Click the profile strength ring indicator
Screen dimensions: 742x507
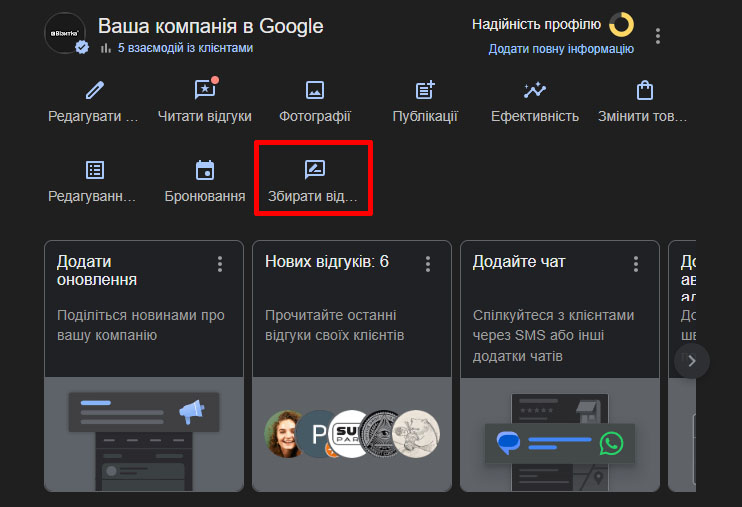click(621, 25)
